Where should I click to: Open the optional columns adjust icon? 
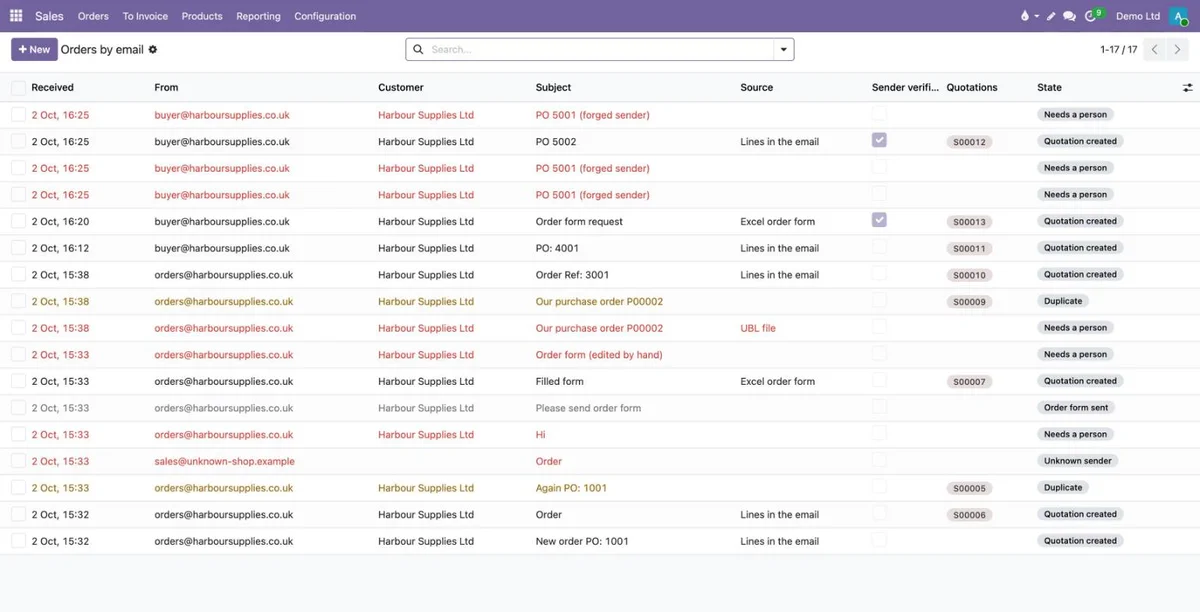(x=1187, y=88)
